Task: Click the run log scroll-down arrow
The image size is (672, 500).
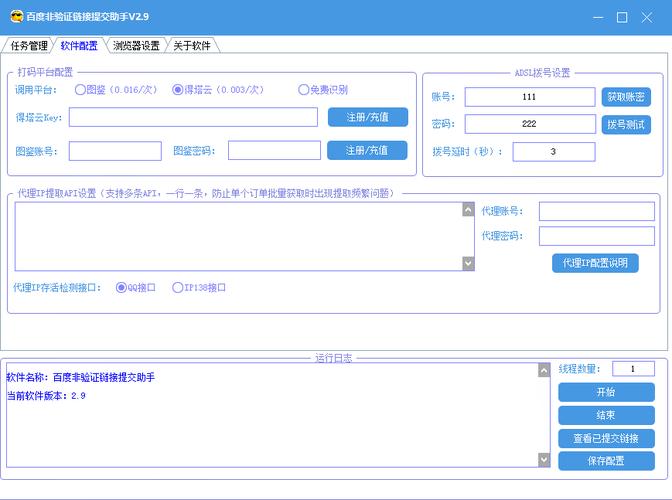Action: point(544,460)
